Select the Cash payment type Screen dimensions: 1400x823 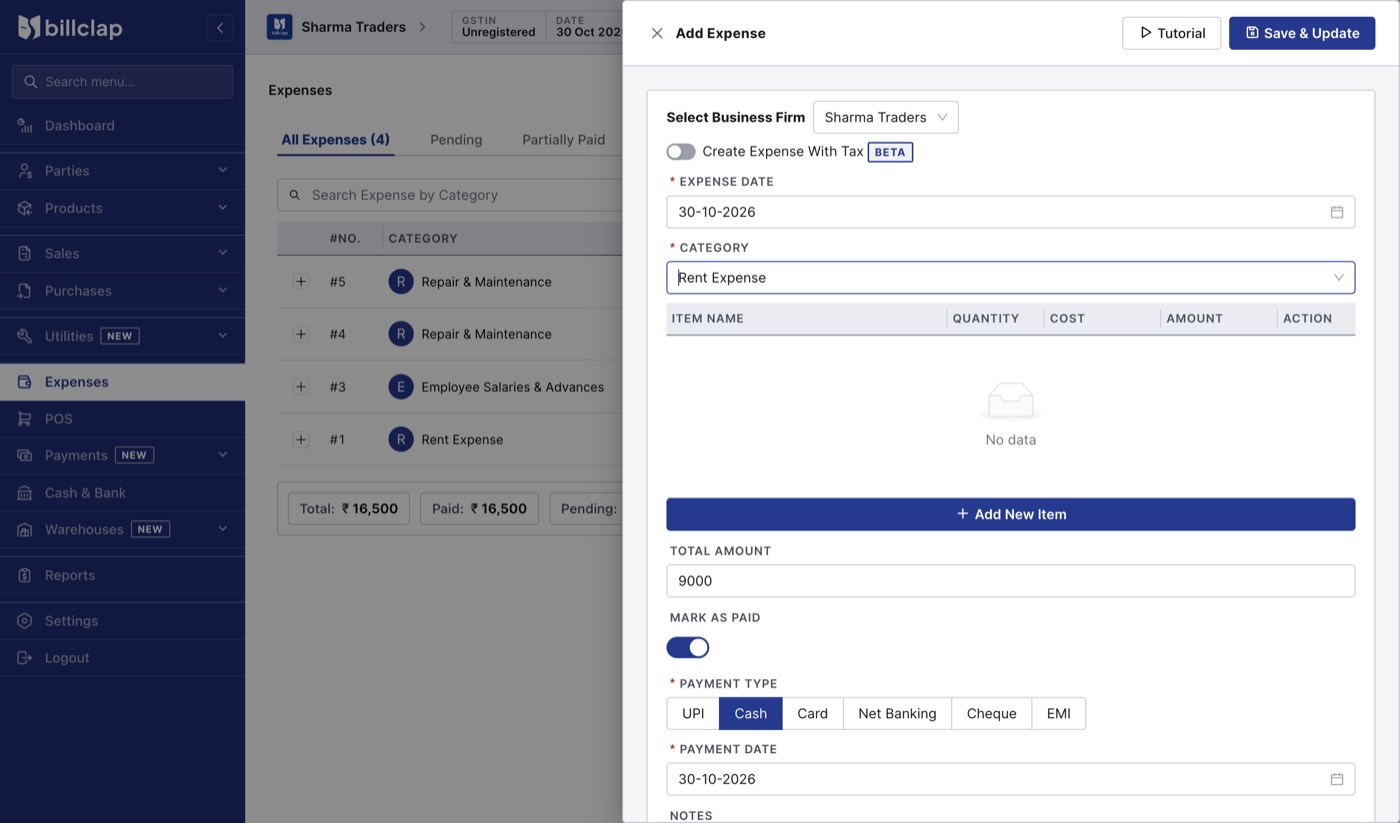751,713
